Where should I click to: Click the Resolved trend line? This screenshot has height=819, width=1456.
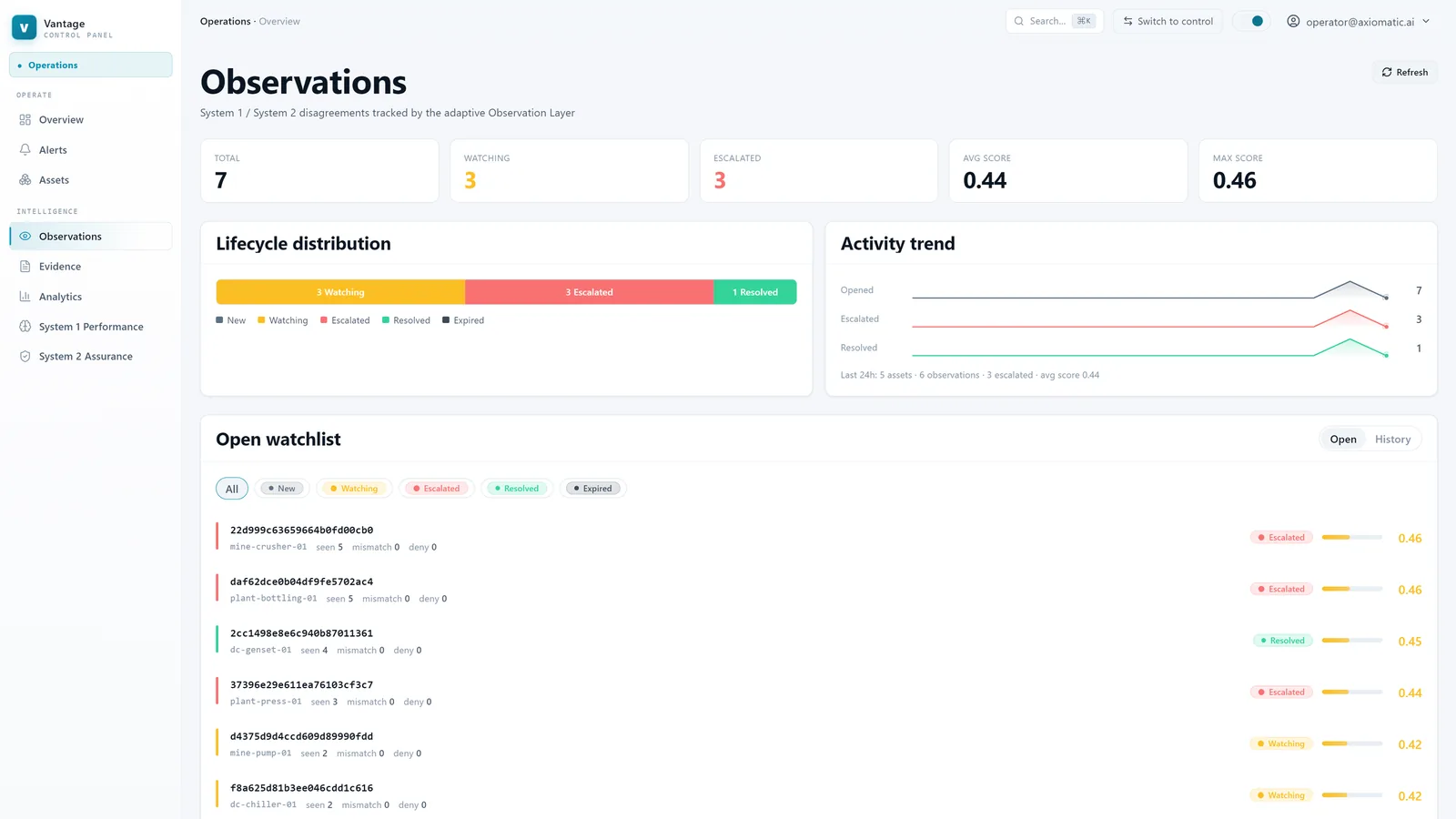tap(1150, 348)
